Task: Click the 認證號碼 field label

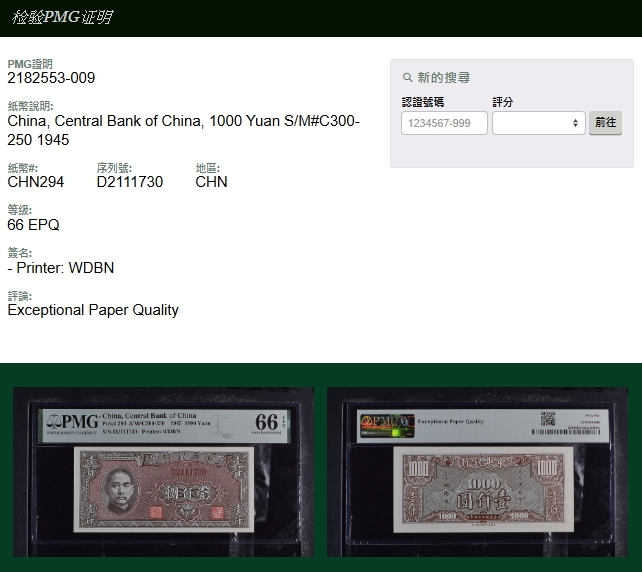Action: [x=423, y=102]
